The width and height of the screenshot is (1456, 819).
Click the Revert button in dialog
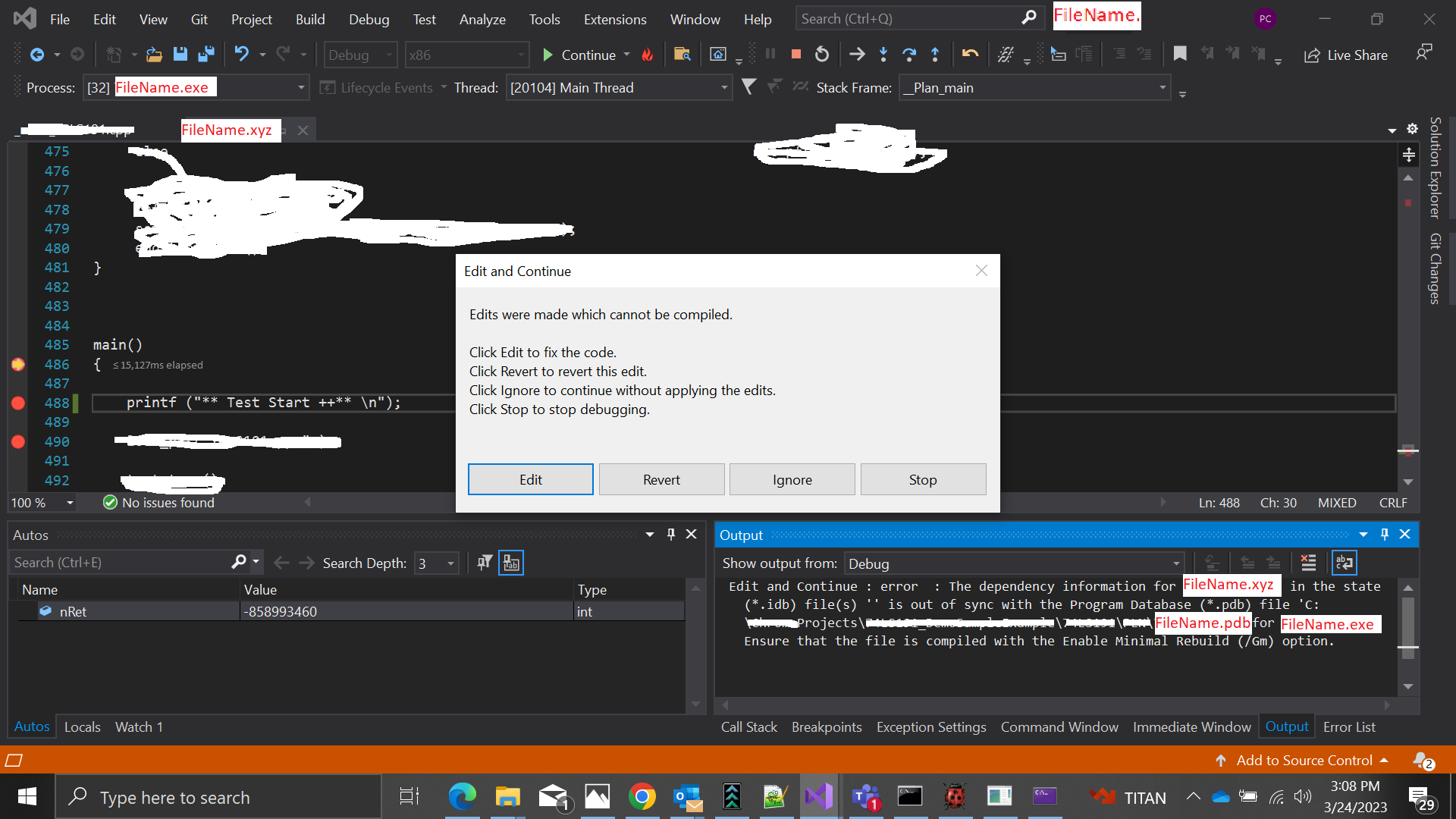(x=661, y=479)
